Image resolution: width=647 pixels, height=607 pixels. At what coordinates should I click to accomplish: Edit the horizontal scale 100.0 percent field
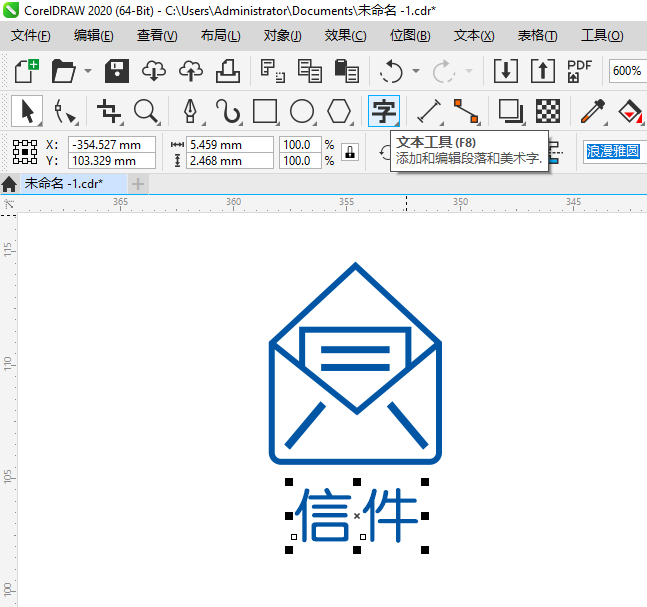[300, 145]
